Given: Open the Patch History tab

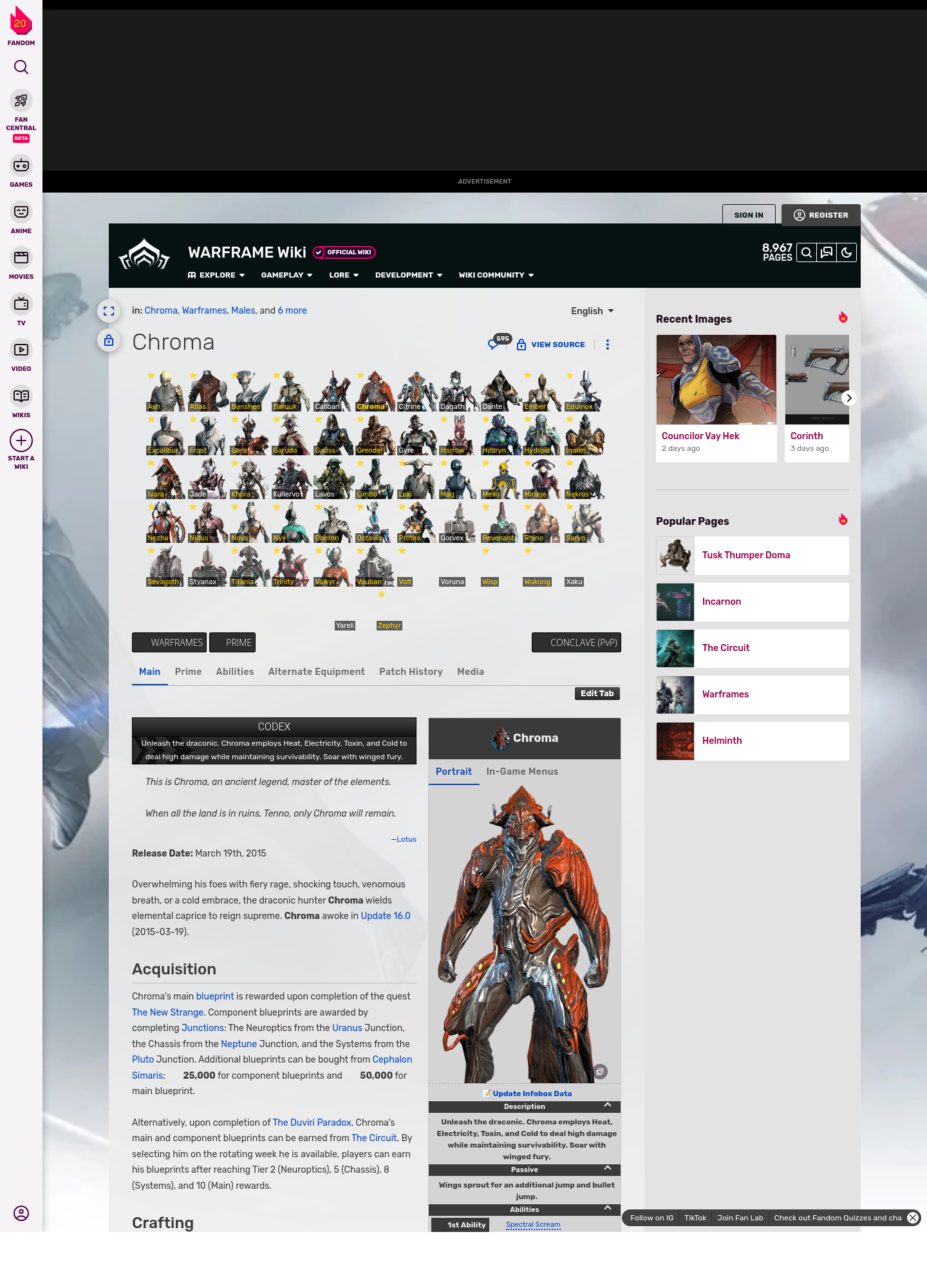Looking at the screenshot, I should click(411, 672).
